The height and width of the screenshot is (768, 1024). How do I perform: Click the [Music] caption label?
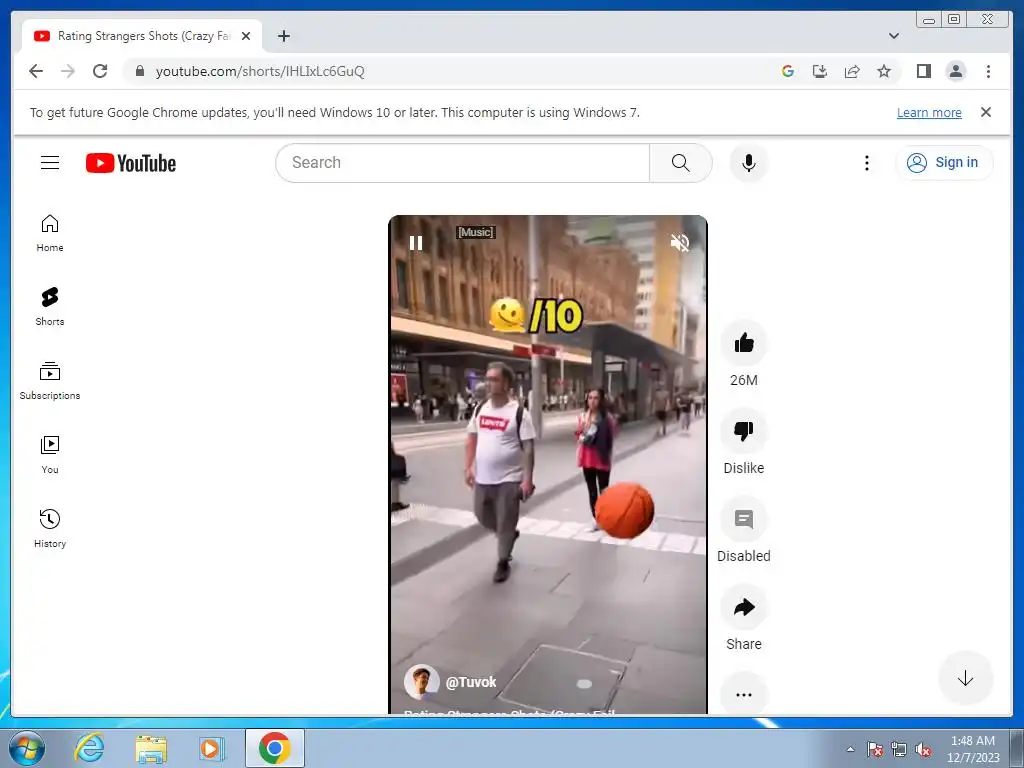tap(475, 232)
